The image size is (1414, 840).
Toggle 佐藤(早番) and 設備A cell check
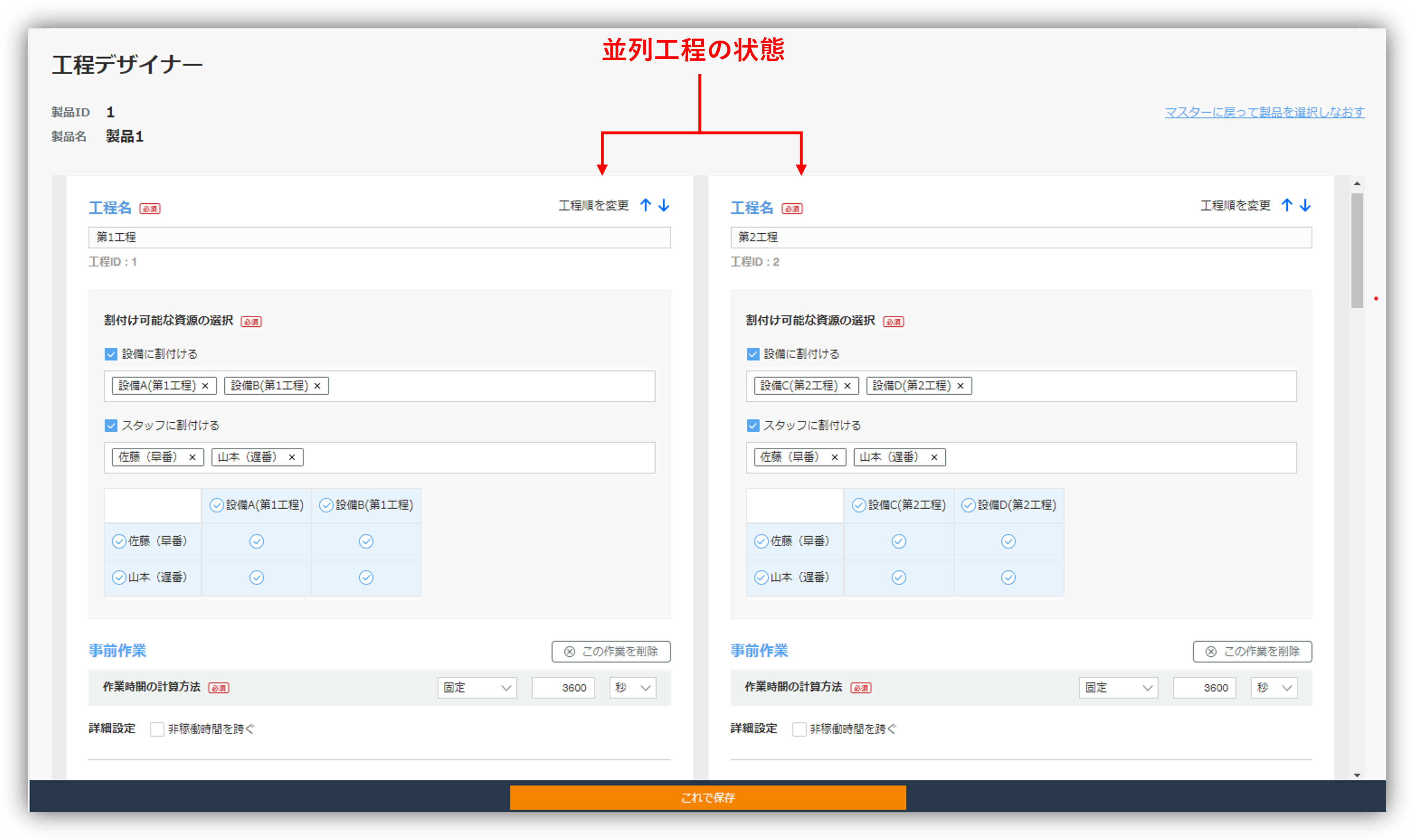click(256, 542)
